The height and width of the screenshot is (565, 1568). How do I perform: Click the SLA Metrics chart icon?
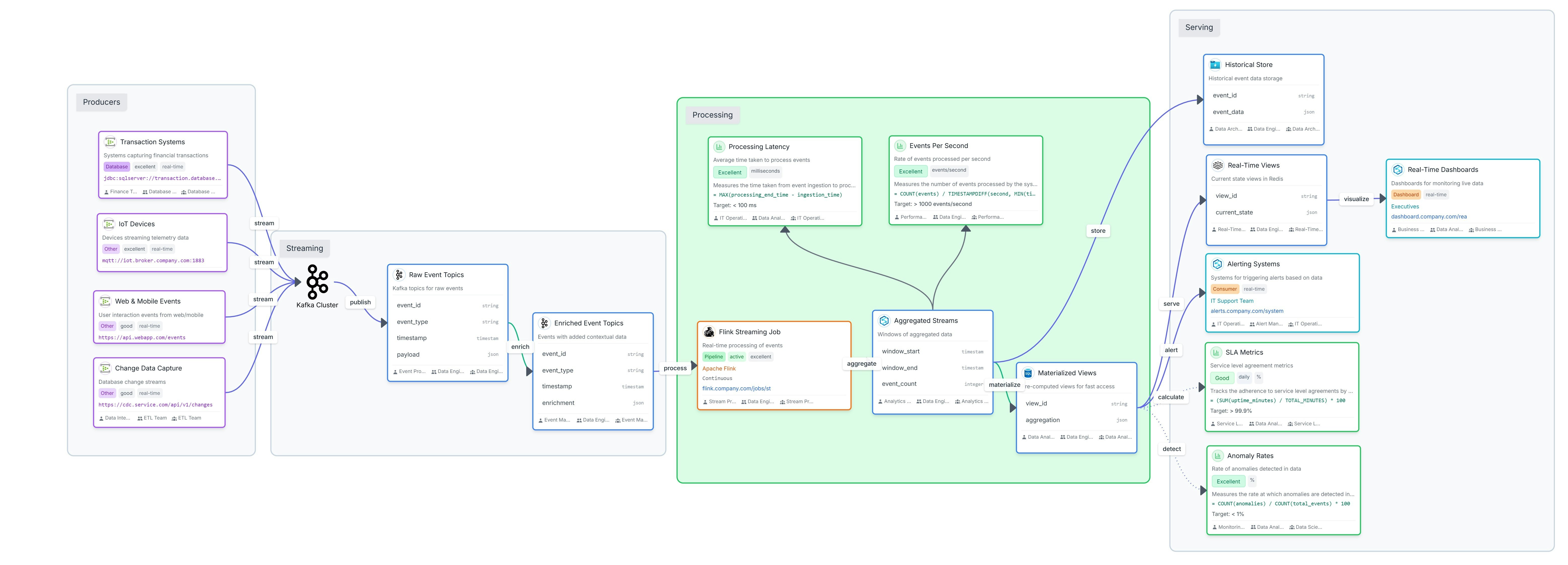(1216, 352)
